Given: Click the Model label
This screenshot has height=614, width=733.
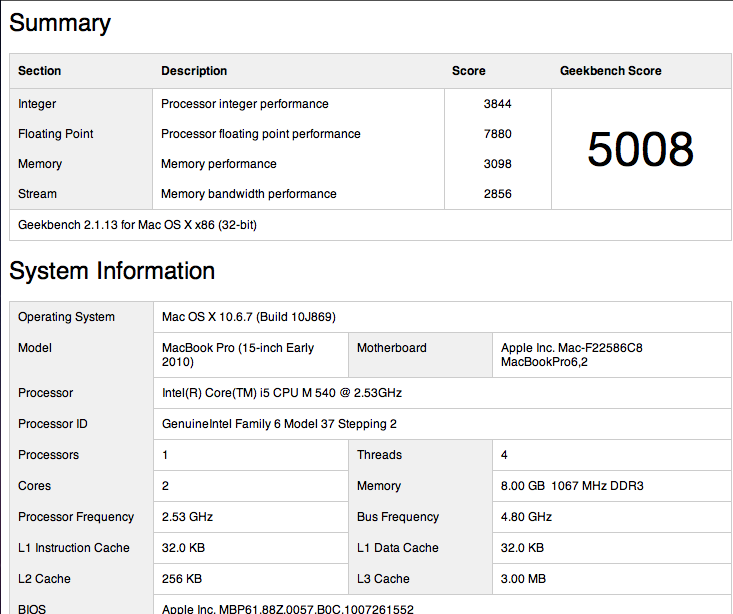Looking at the screenshot, I should click(x=35, y=348).
